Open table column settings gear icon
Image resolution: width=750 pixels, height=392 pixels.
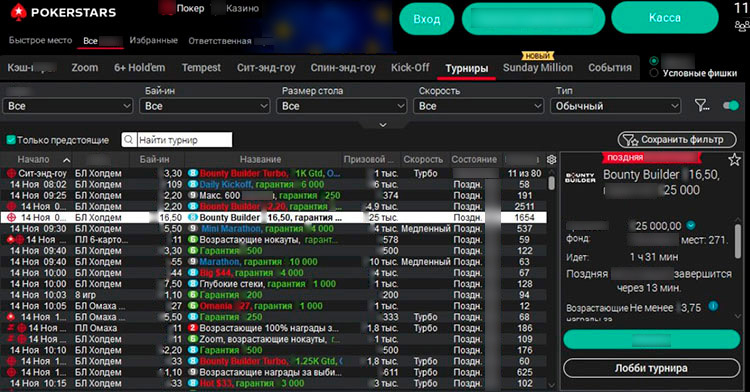click(x=551, y=160)
